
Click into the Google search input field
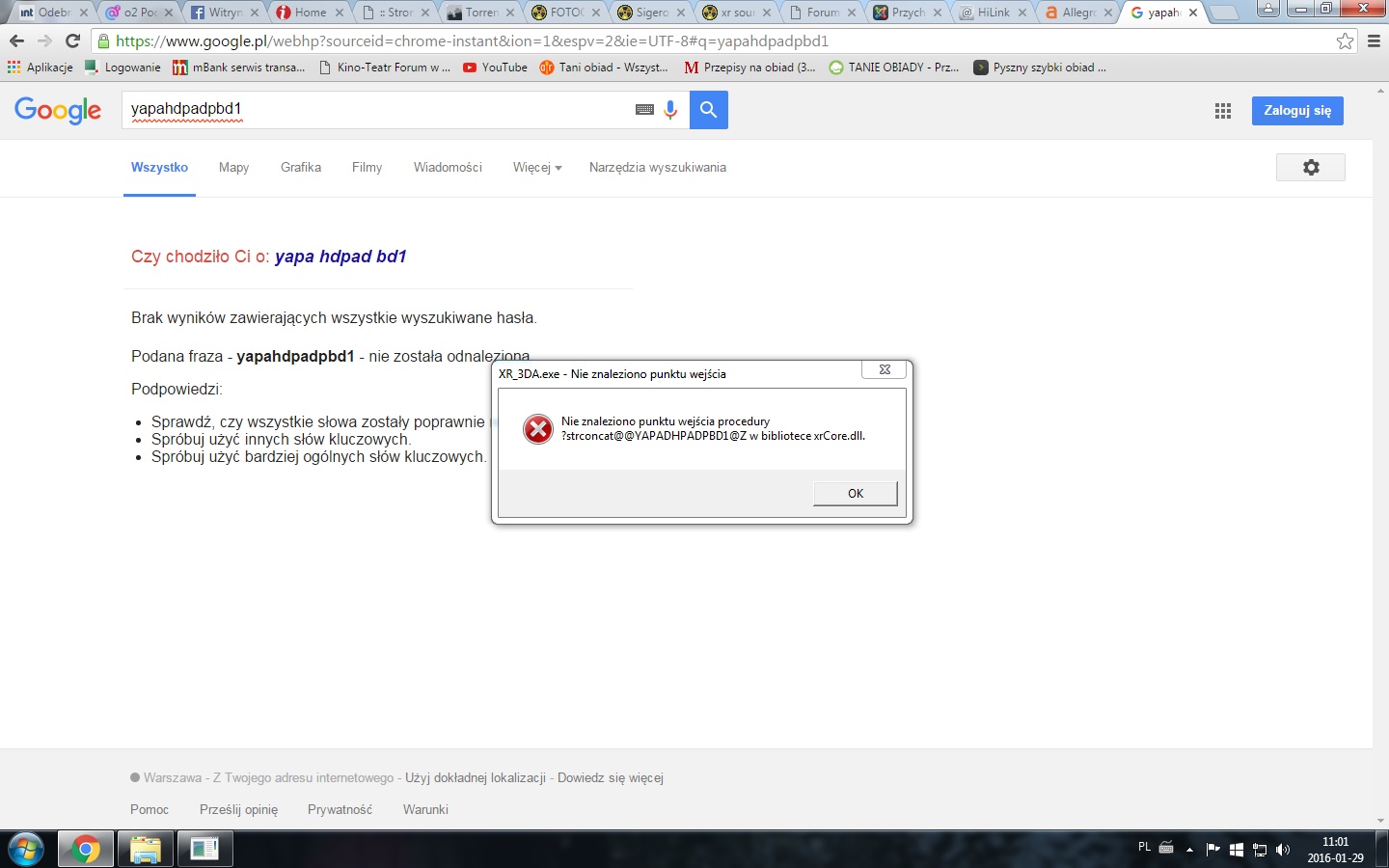[376, 110]
